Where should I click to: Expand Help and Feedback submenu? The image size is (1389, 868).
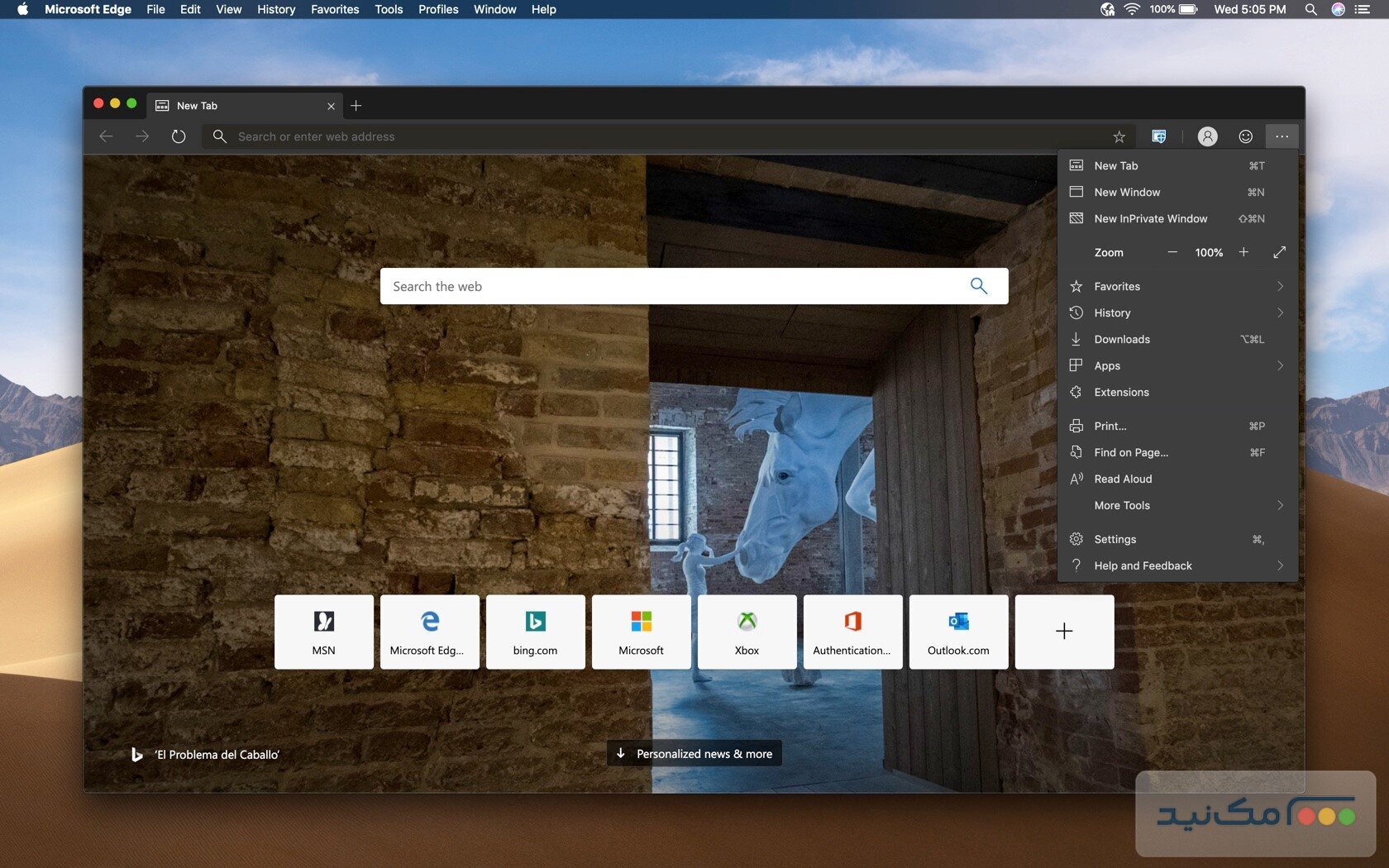[x=1177, y=565]
